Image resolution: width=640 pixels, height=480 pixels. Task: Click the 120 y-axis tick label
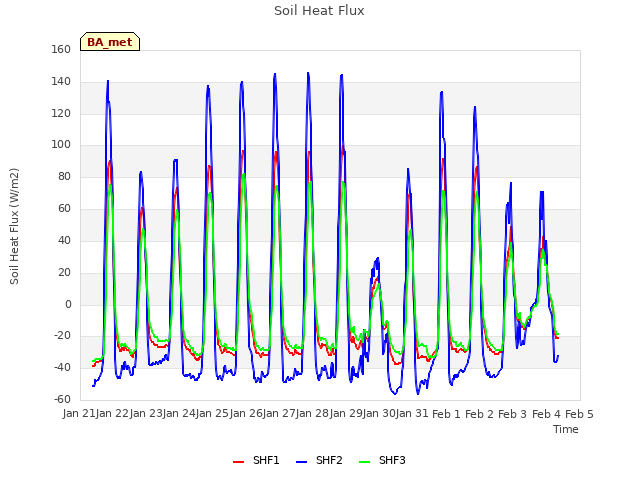61,113
